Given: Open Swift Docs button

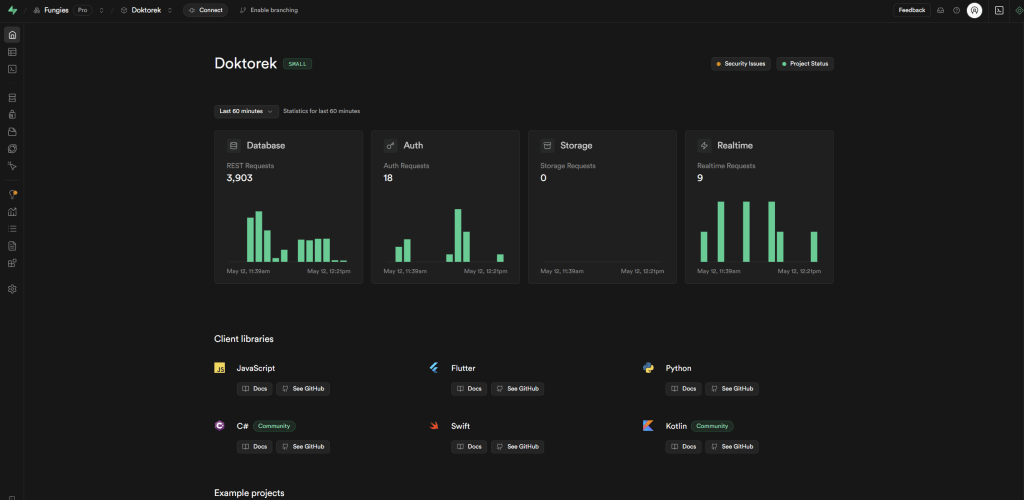Looking at the screenshot, I should pos(469,446).
